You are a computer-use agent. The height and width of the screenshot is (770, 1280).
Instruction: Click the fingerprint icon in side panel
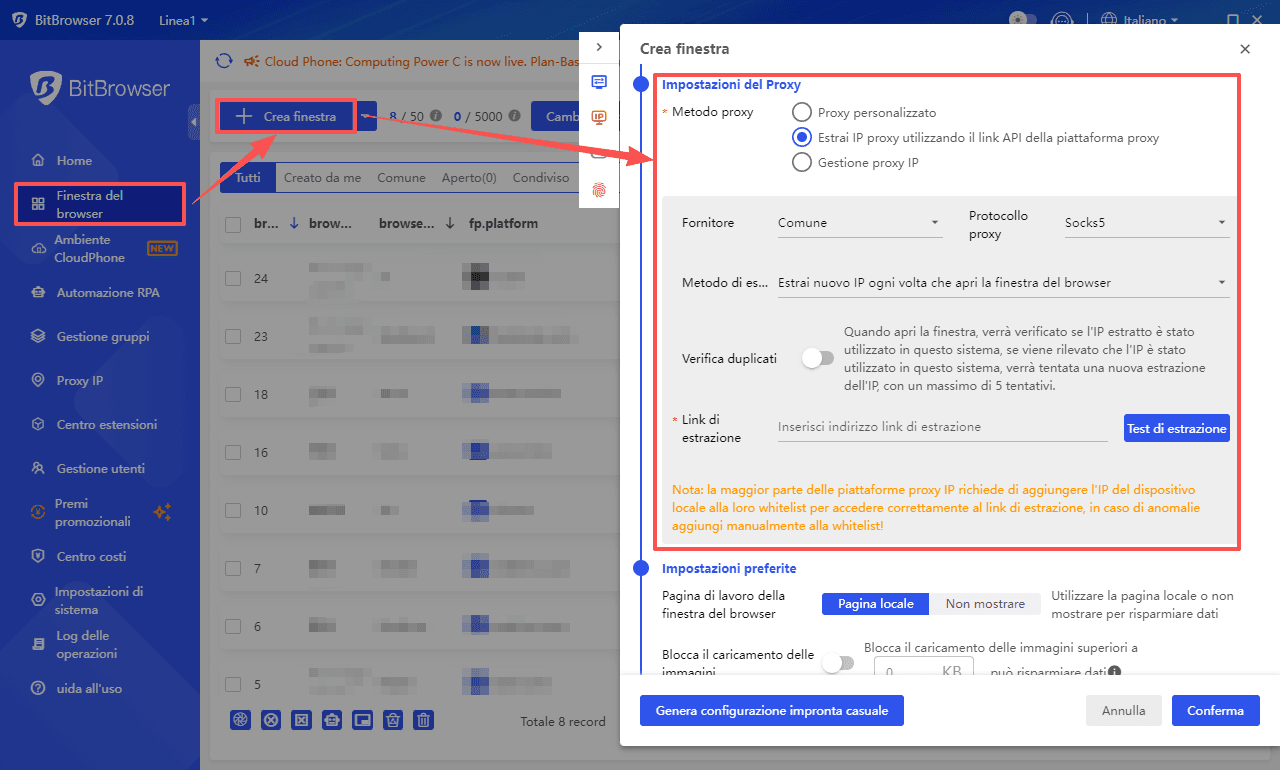598,187
